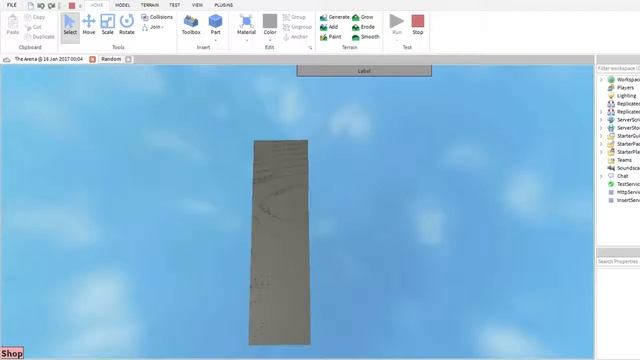
Task: Switch to the VIEW ribbon tab
Action: [x=197, y=5]
